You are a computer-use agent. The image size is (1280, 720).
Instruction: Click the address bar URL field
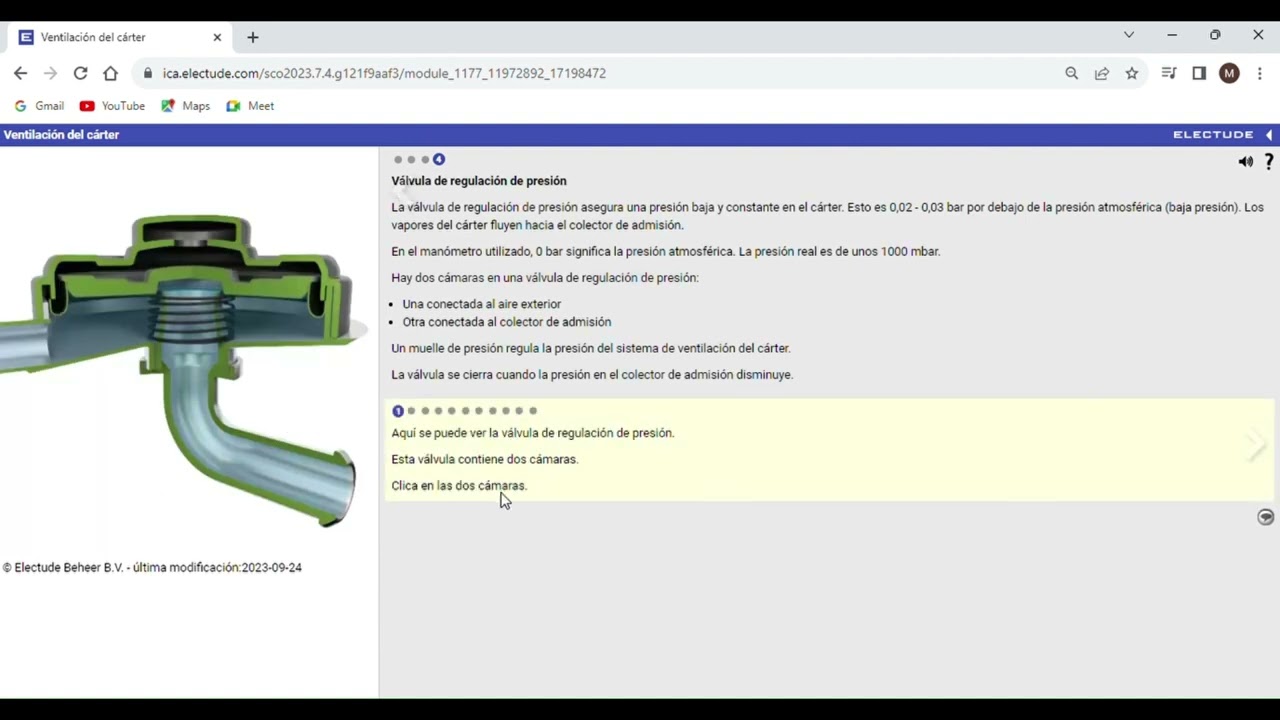coord(600,73)
